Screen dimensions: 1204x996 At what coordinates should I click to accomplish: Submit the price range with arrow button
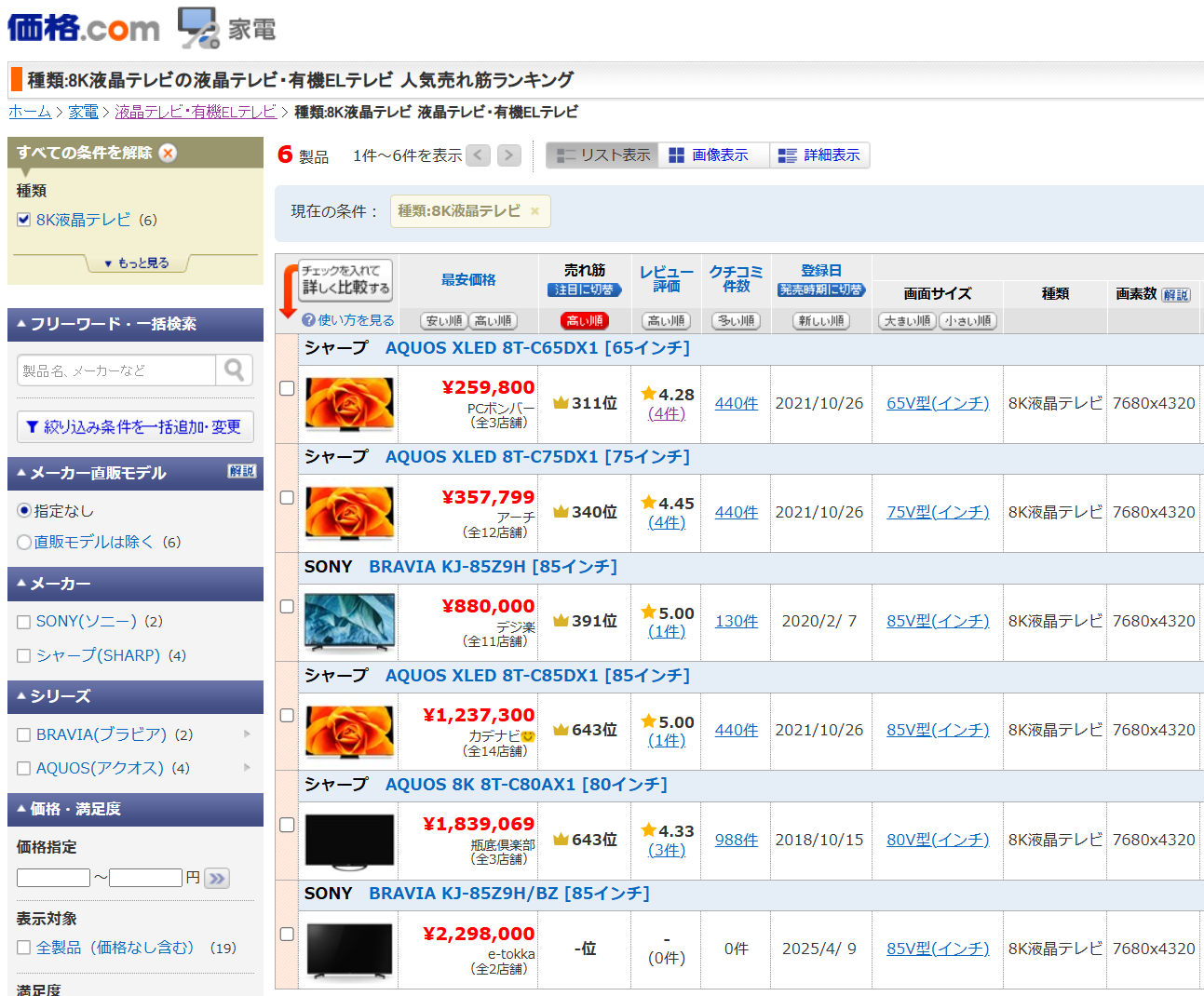(217, 878)
